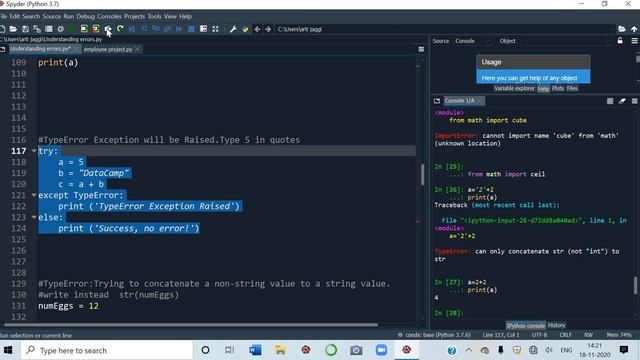Open the Run menu
Image resolution: width=640 pixels, height=360 pixels.
(69, 16)
